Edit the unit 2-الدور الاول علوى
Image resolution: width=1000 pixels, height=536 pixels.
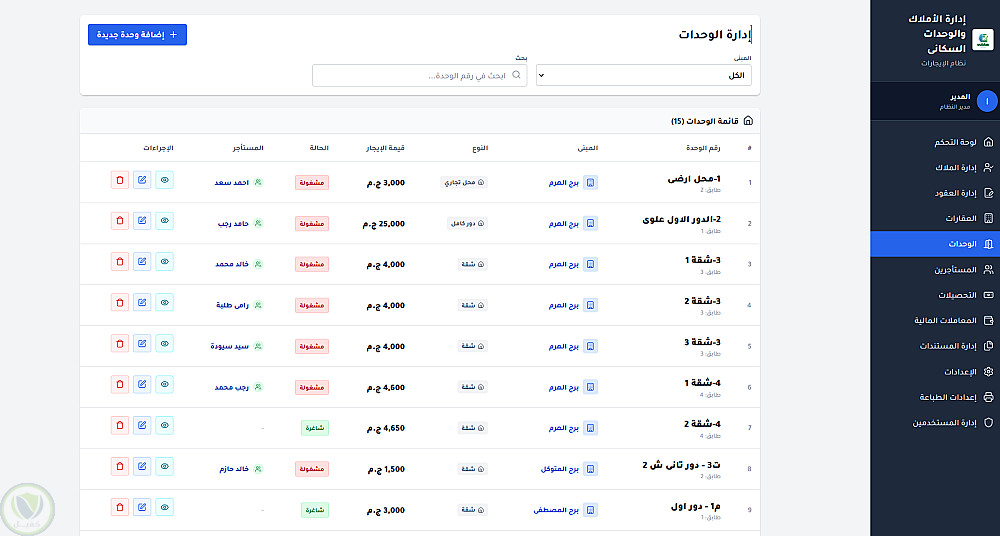point(142,222)
